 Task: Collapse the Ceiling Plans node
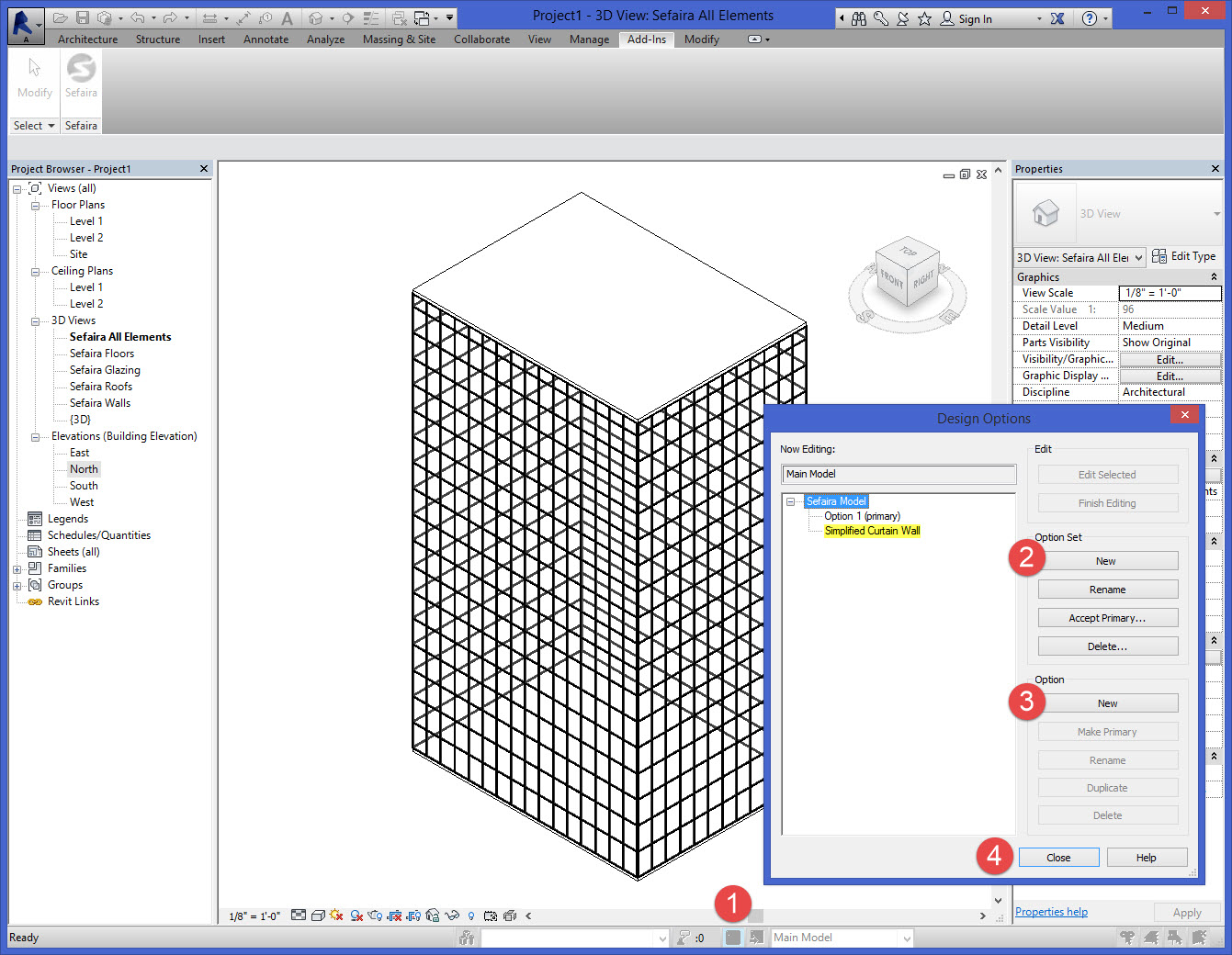(35, 271)
